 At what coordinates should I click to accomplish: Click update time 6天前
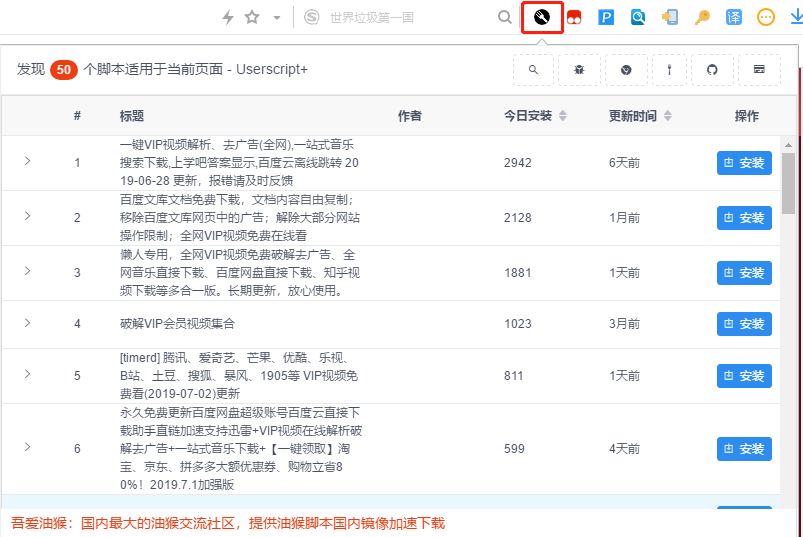[x=624, y=163]
